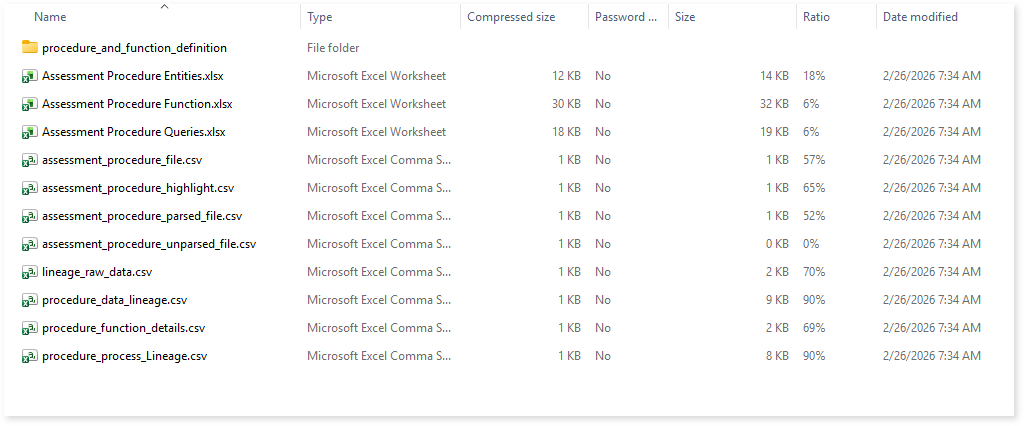This screenshot has width=1024, height=426.
Task: Click CSV icon of lineage_raw_data.csv
Action: pos(29,272)
